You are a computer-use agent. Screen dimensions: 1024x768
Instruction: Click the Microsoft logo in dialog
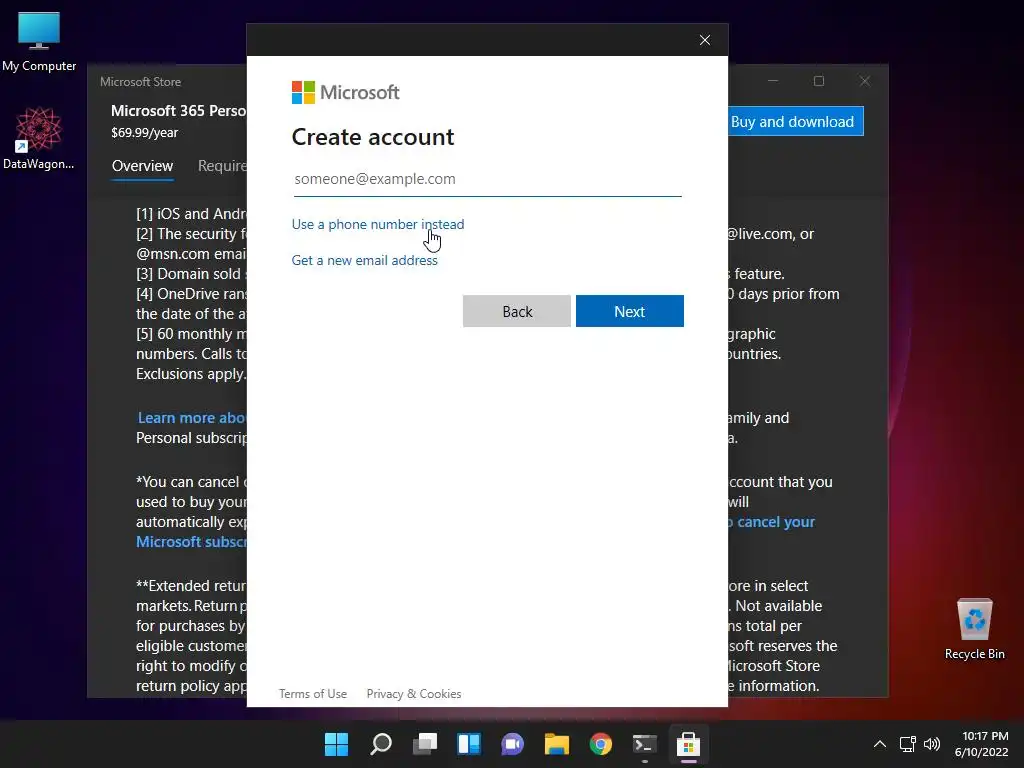(x=345, y=93)
